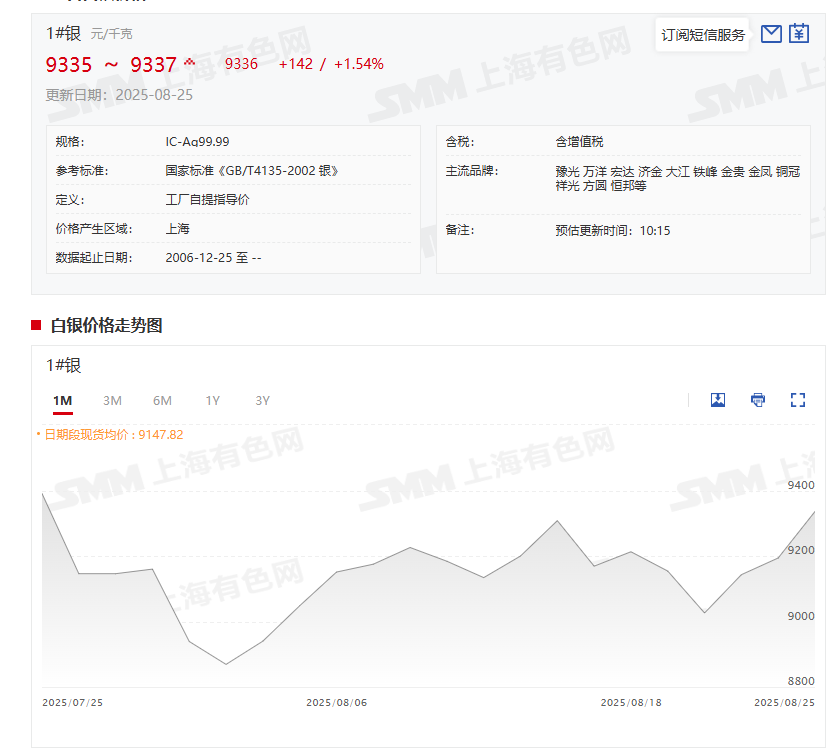Image resolution: width=832 pixels, height=754 pixels.
Task: Click the envelope SMS subscription icon
Action: [x=770, y=34]
